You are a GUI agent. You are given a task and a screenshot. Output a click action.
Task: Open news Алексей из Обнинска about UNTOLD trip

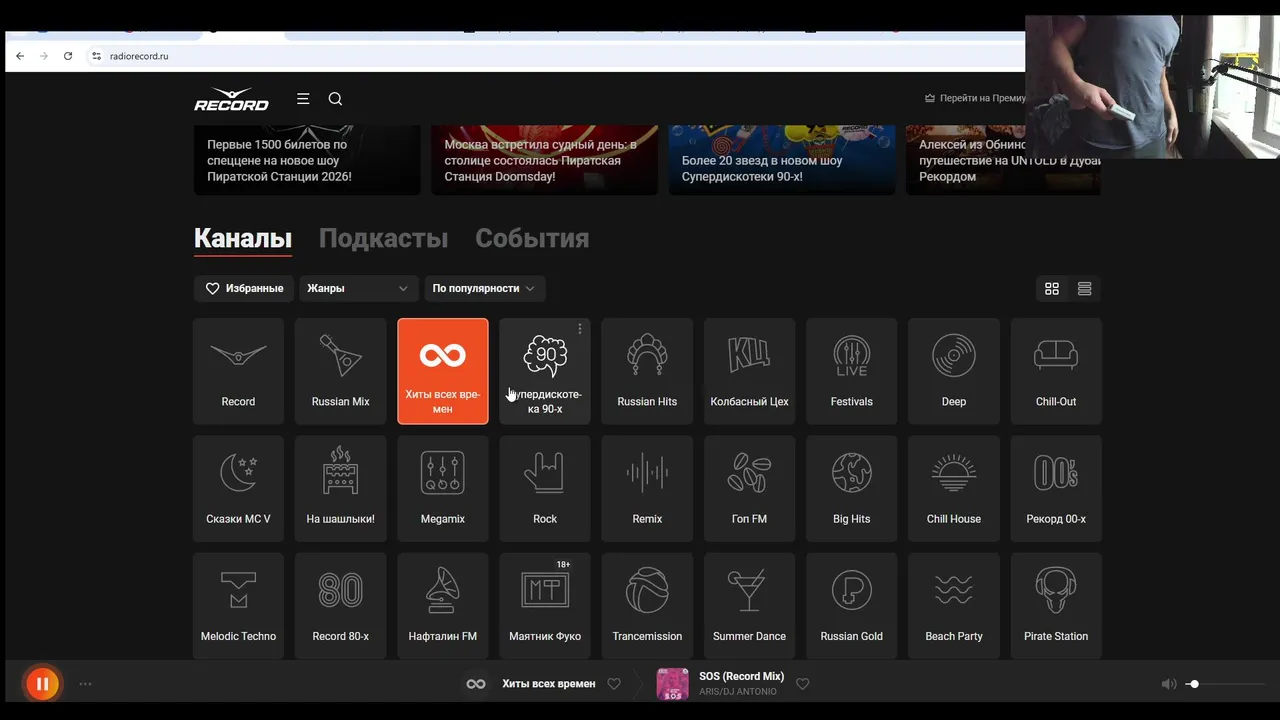(x=1003, y=160)
